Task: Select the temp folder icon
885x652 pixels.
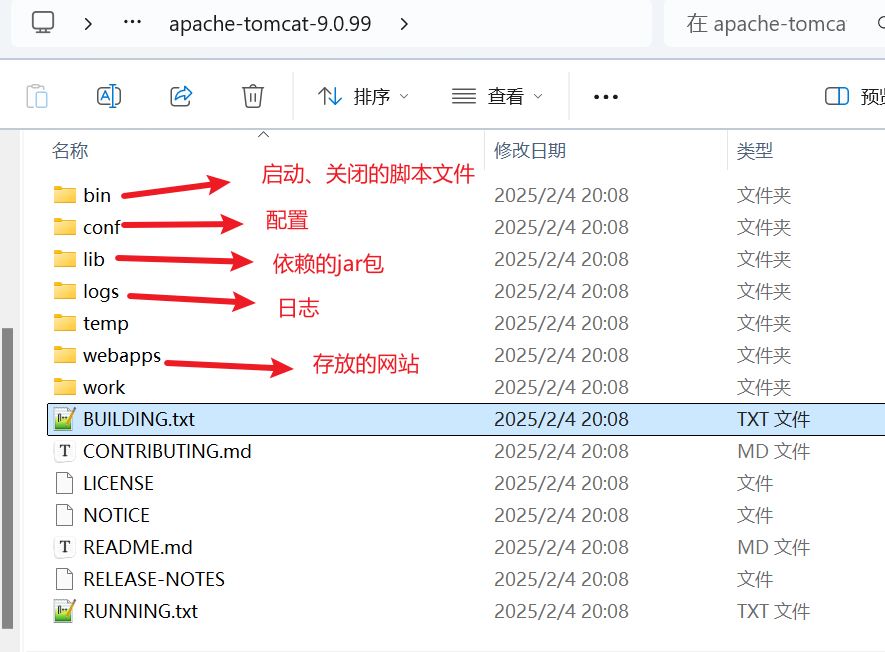Action: 64,323
